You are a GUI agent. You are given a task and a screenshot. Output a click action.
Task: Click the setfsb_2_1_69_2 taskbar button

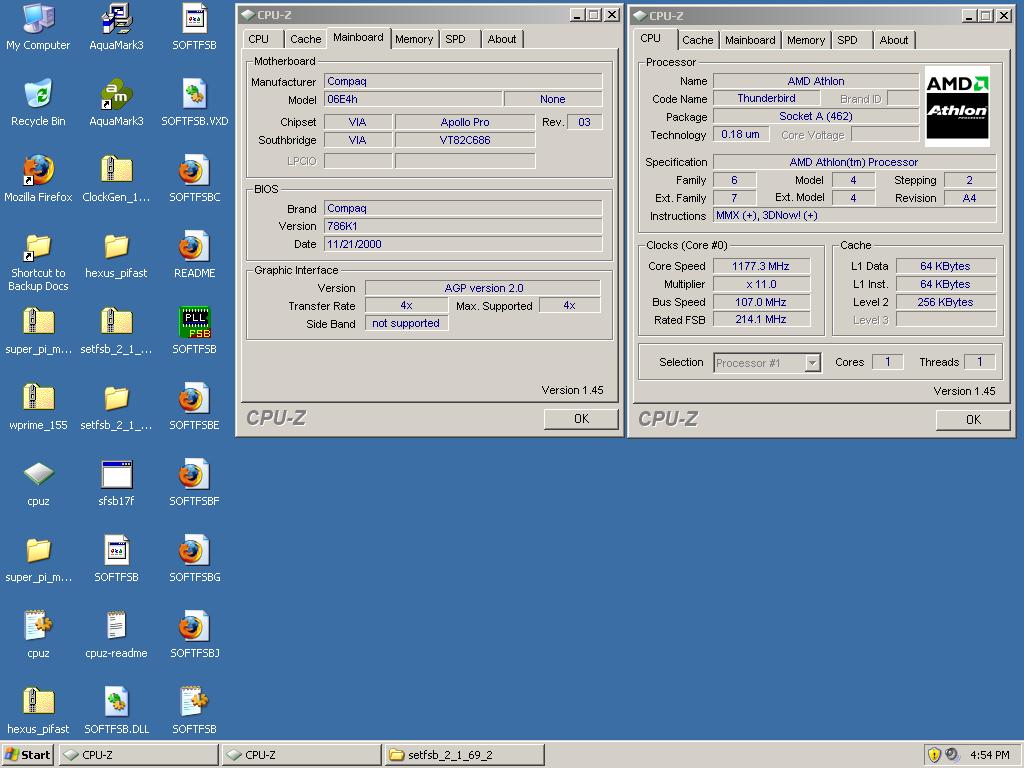pyautogui.click(x=464, y=755)
